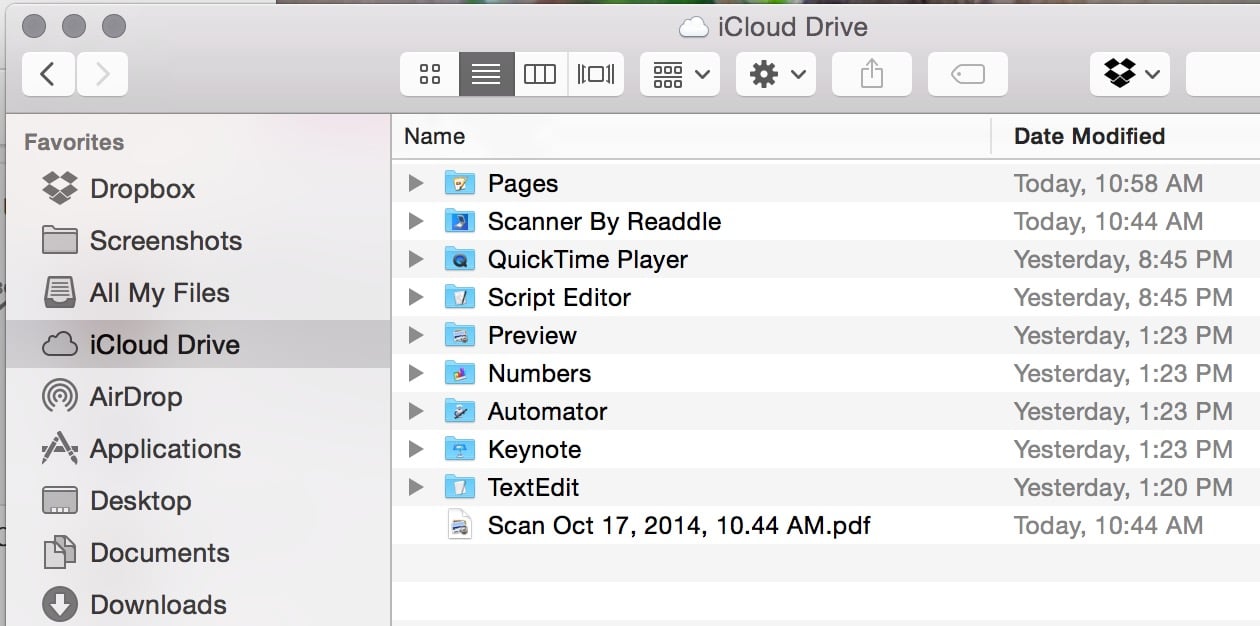Select All My Files in sidebar
The image size is (1260, 626).
pyautogui.click(x=198, y=293)
